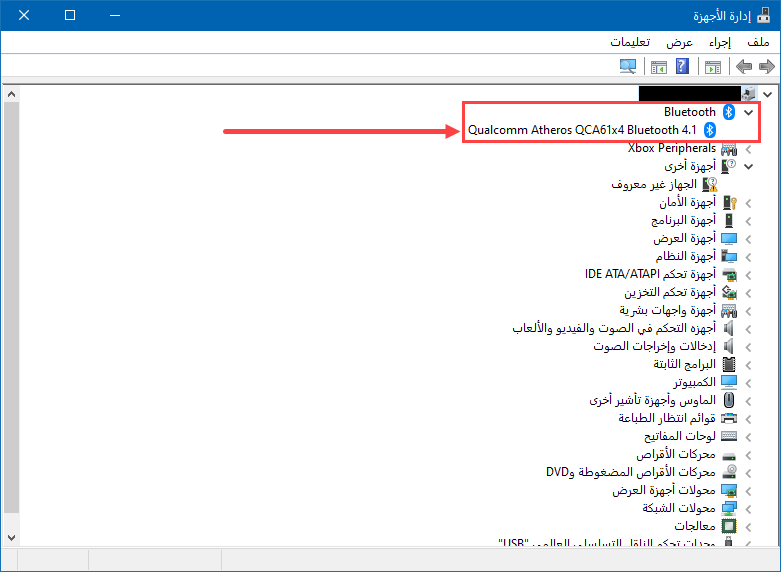Expand the أجهزة البرنامج chevron
Viewport: 781px width, 572px height.
coord(748,221)
